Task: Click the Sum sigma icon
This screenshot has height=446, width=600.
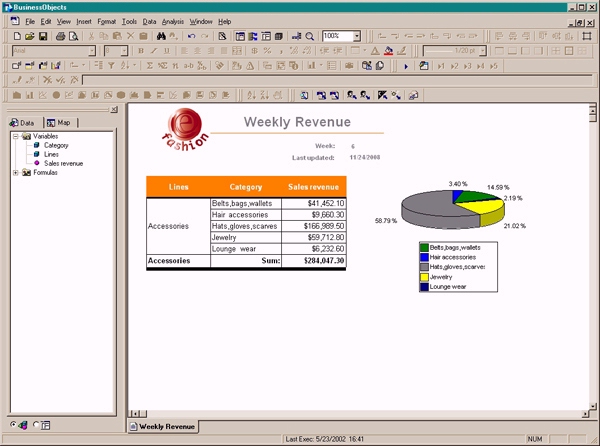Action: 150,65
